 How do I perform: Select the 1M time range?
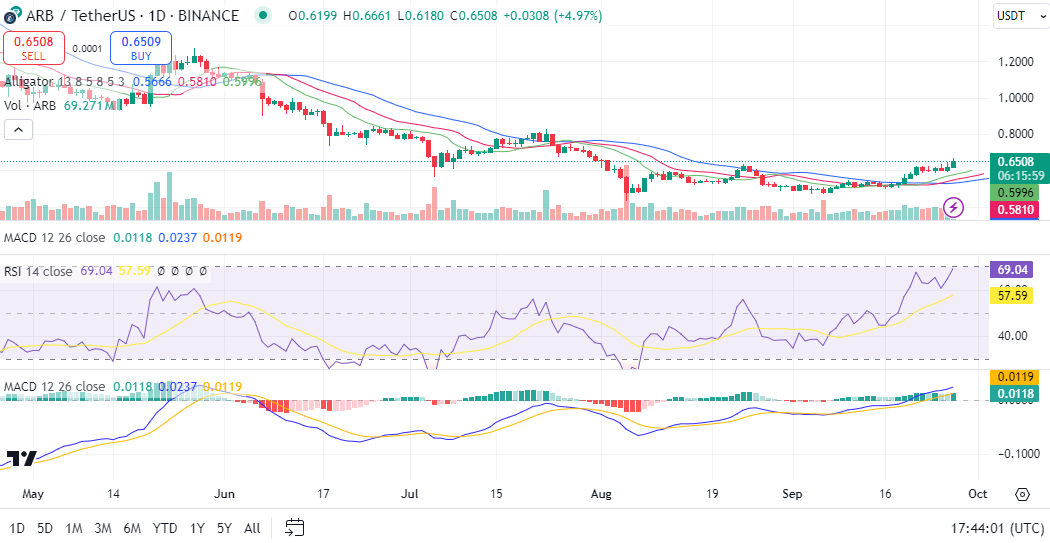(x=74, y=528)
